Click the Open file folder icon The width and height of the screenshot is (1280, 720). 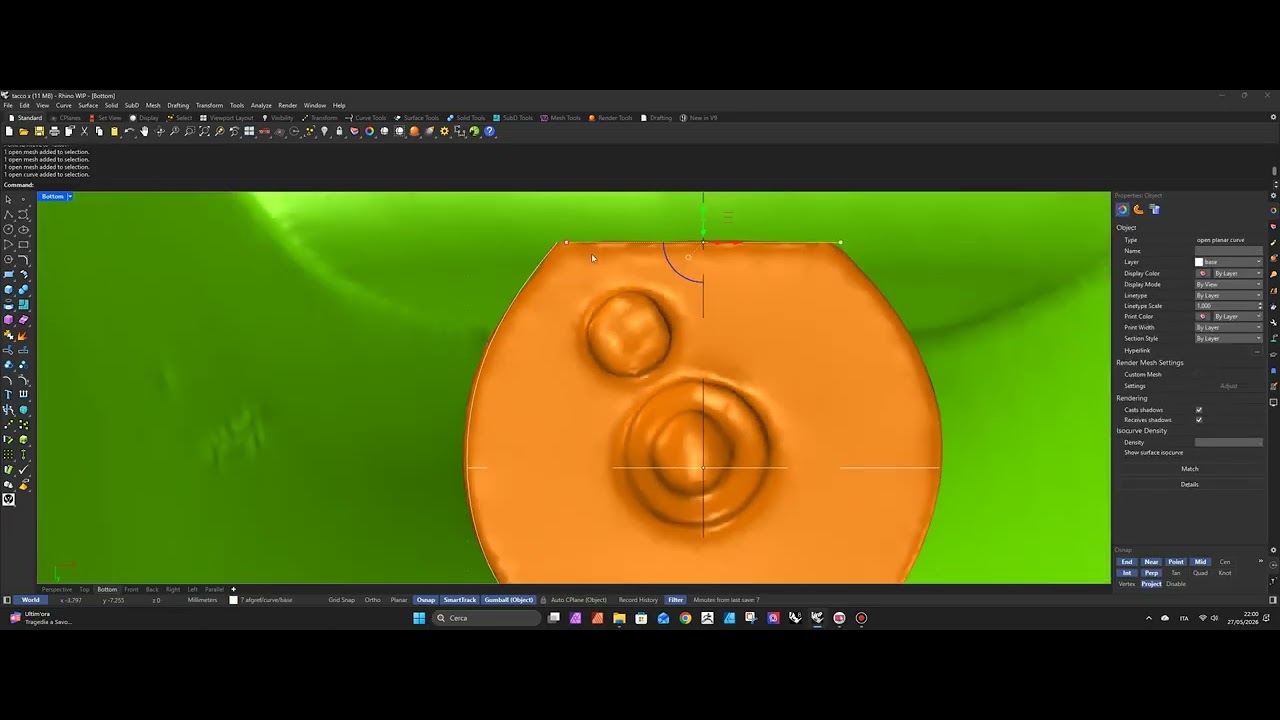(24, 131)
